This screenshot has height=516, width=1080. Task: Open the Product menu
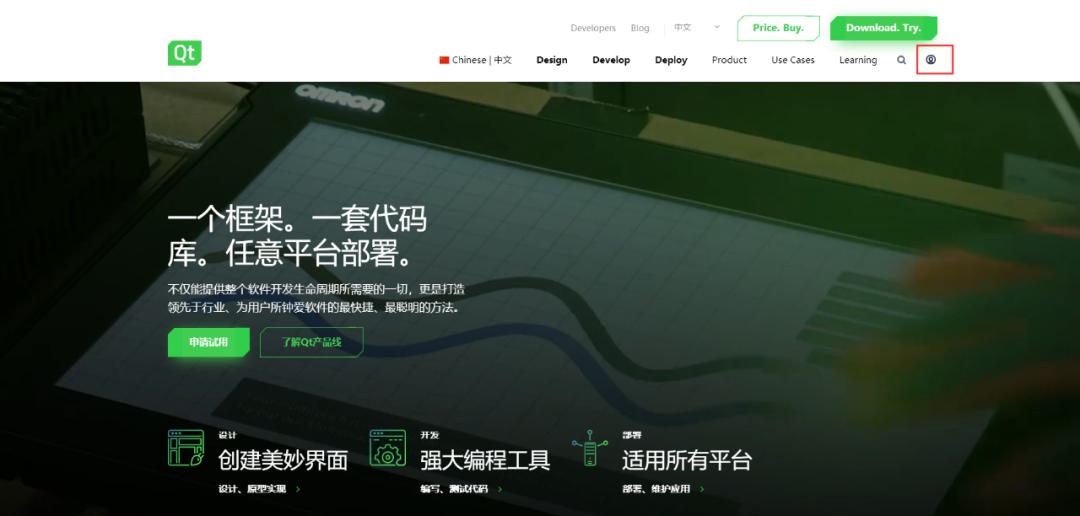pos(729,60)
